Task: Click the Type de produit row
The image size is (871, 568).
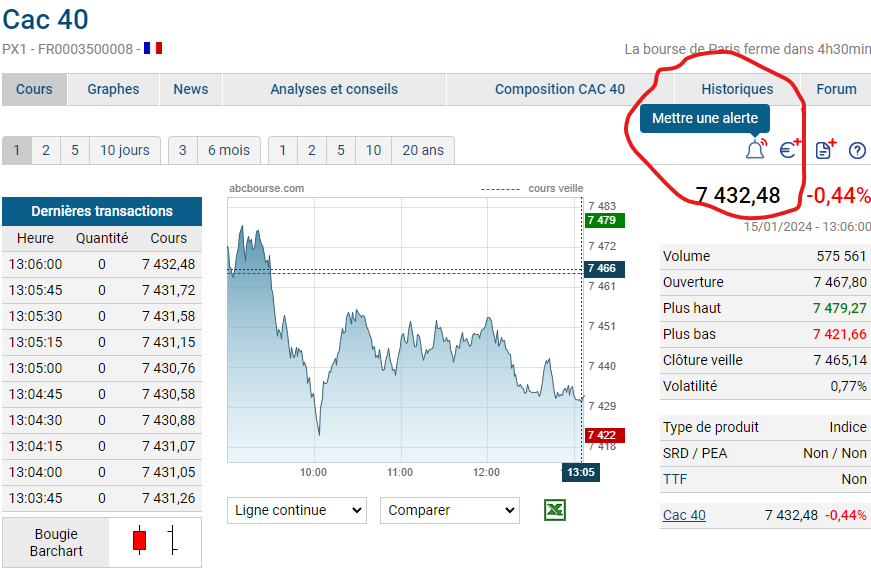Action: point(765,428)
